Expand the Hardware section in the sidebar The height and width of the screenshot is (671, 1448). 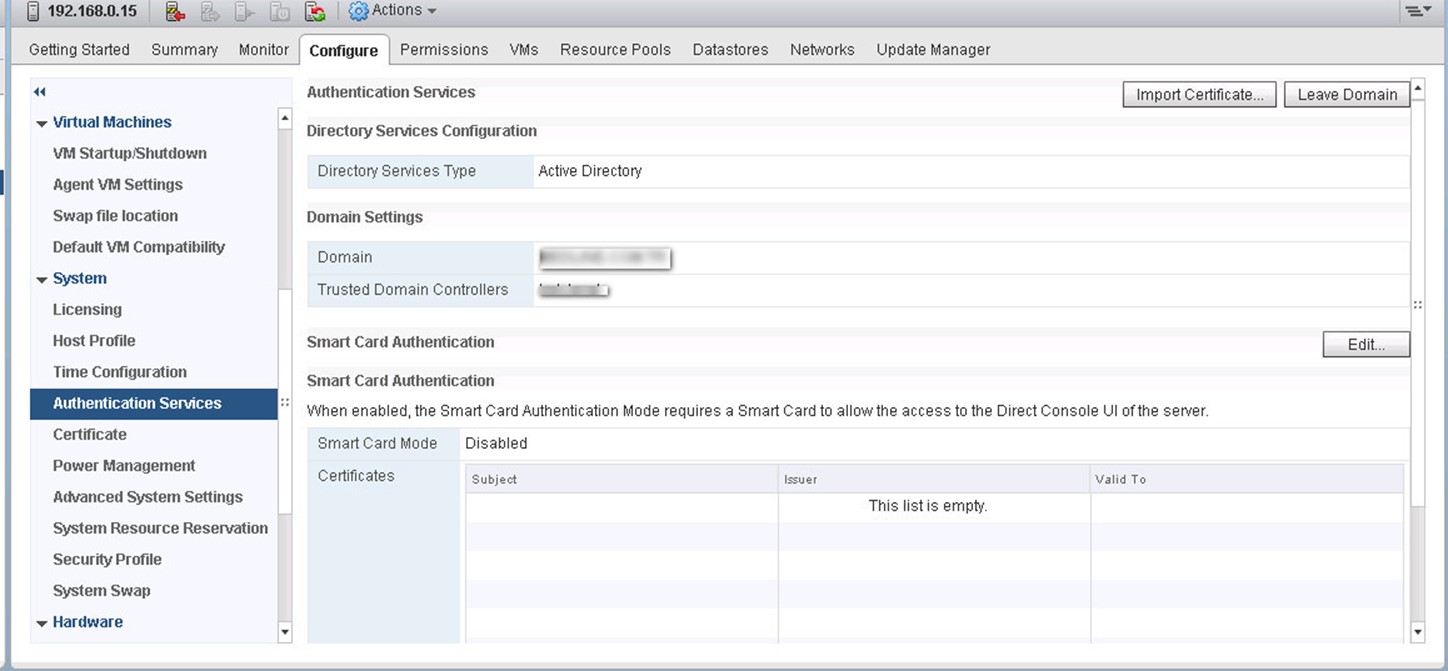tap(42, 623)
